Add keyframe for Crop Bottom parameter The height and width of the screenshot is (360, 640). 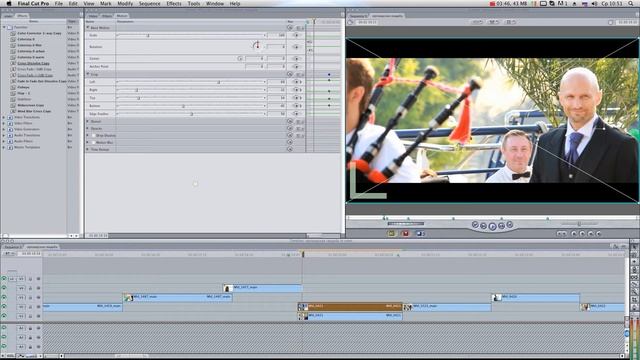coord(296,106)
